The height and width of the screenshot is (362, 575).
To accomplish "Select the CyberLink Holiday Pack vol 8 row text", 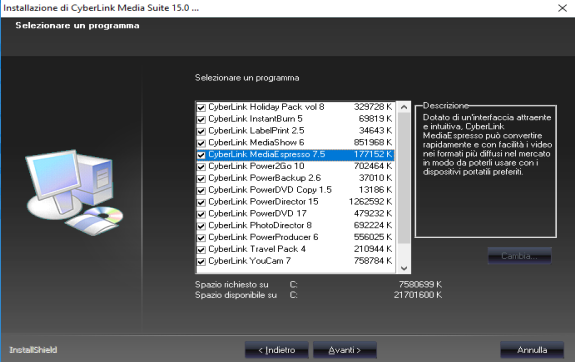I will (x=266, y=107).
